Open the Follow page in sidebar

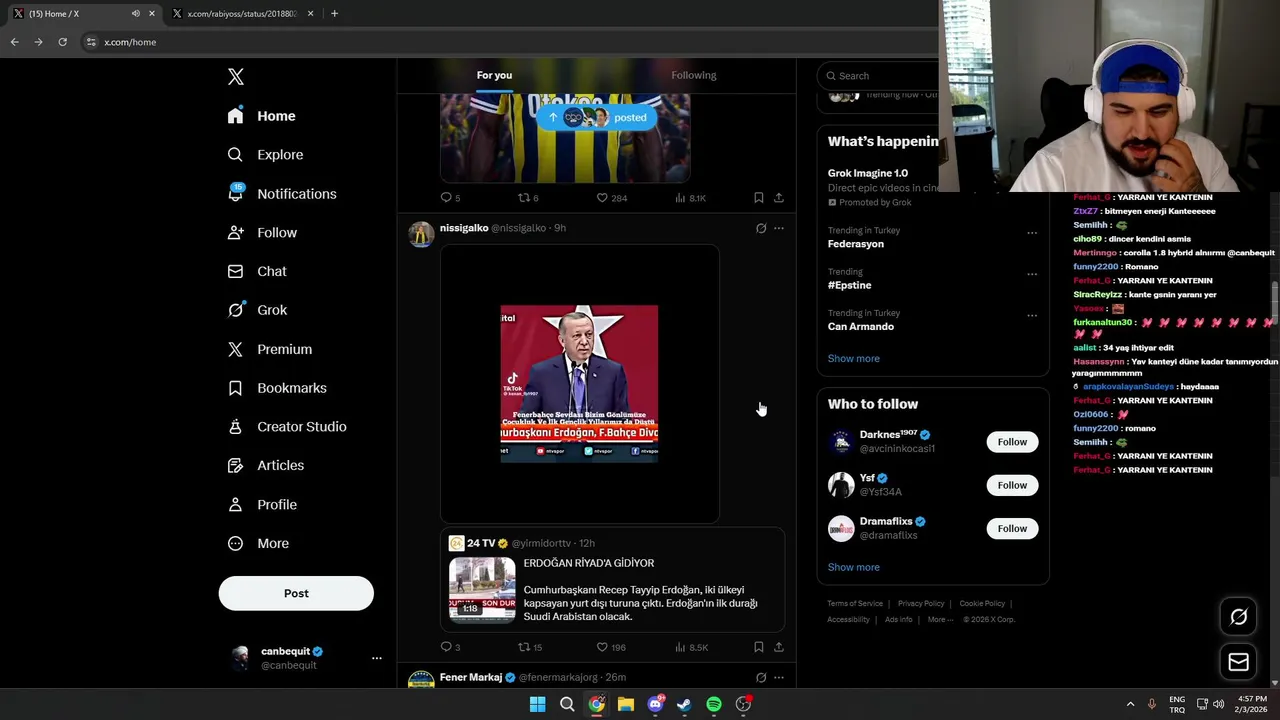(x=262, y=233)
